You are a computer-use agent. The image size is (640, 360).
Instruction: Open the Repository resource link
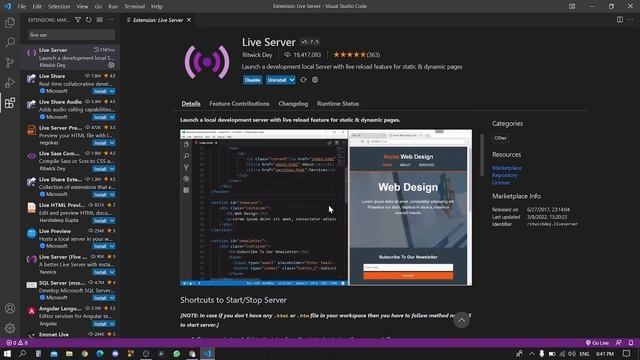coord(504,175)
